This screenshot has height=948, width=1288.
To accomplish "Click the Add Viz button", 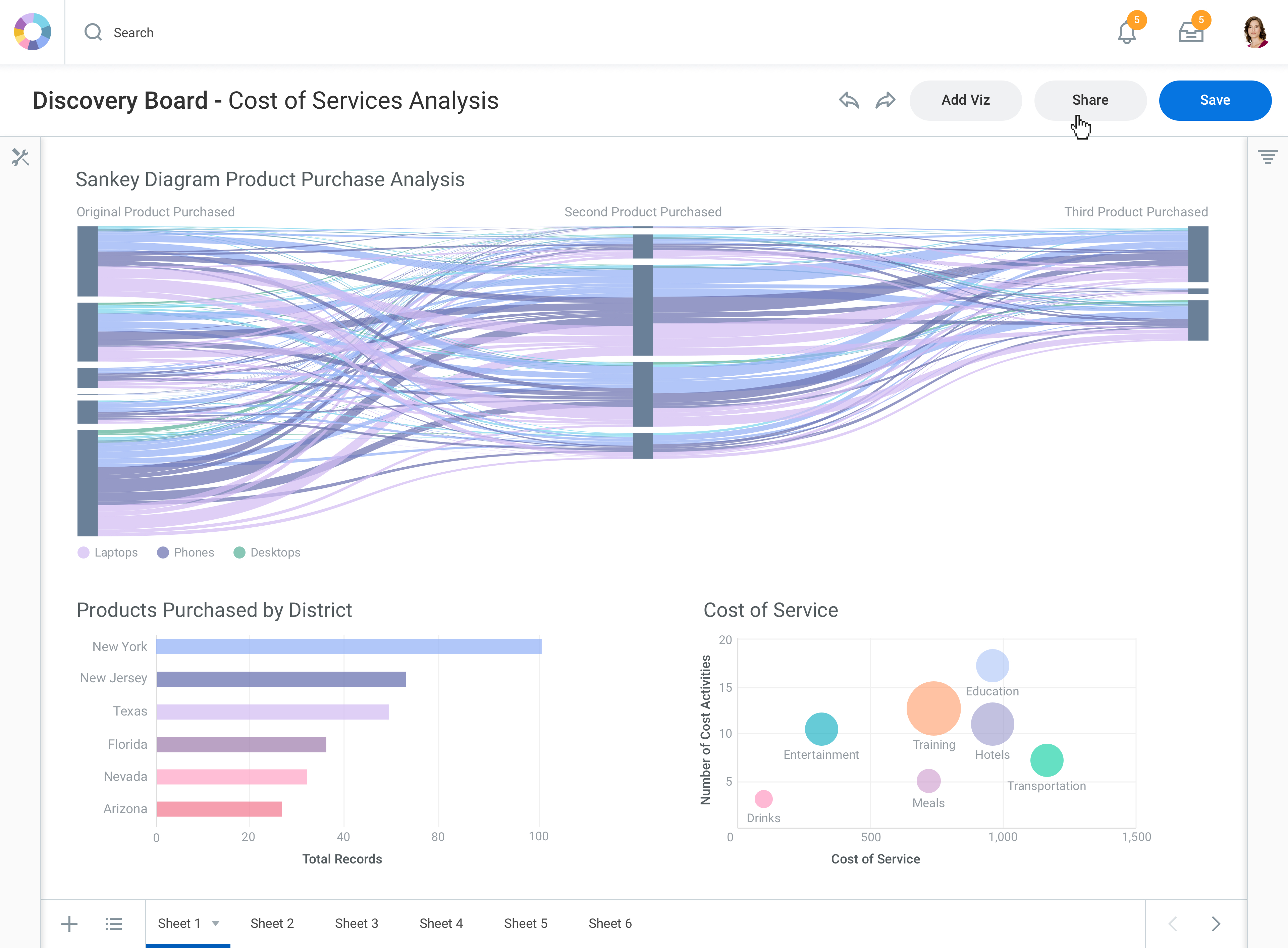I will point(966,100).
